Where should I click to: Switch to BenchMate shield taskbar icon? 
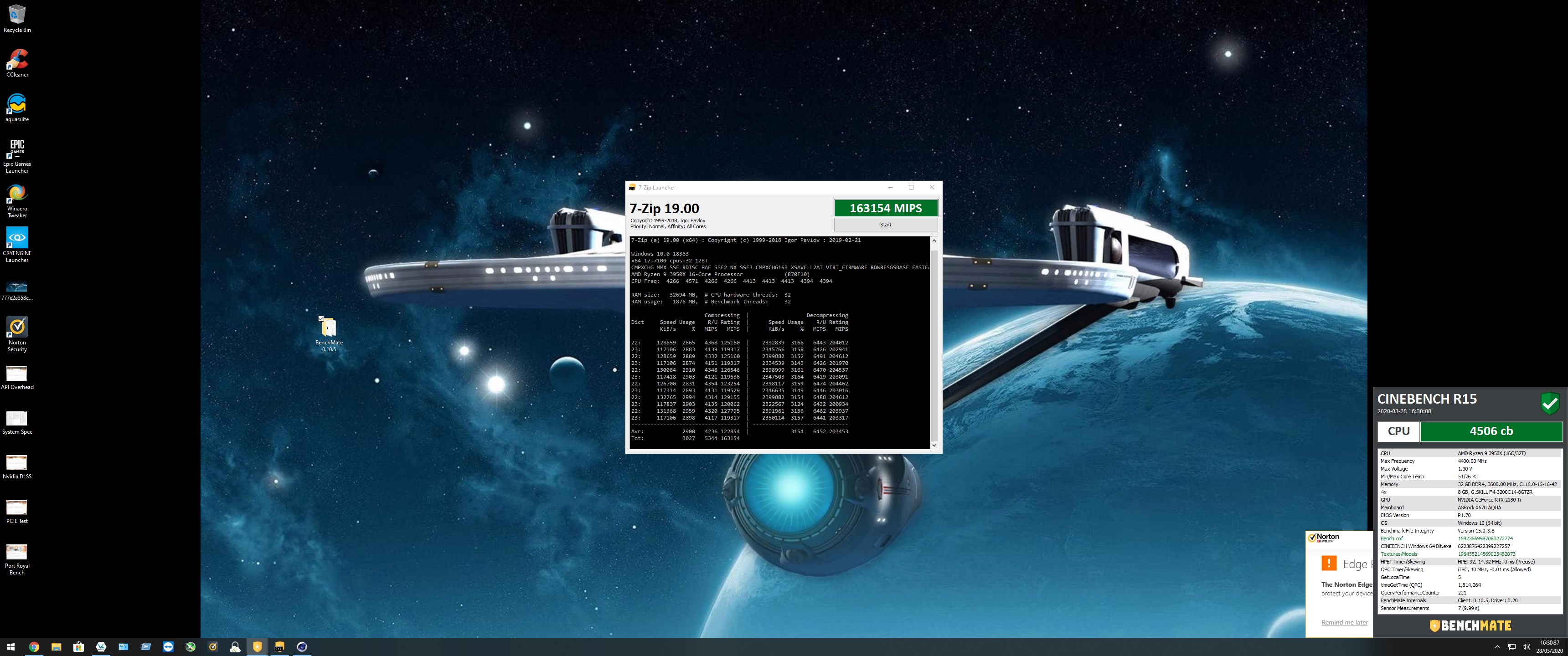click(x=258, y=647)
